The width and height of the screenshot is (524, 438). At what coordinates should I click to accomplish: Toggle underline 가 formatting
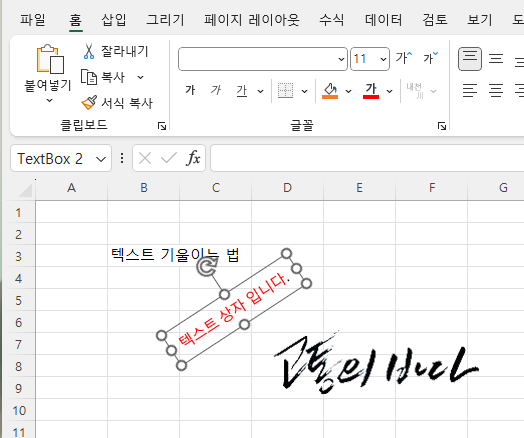(242, 91)
